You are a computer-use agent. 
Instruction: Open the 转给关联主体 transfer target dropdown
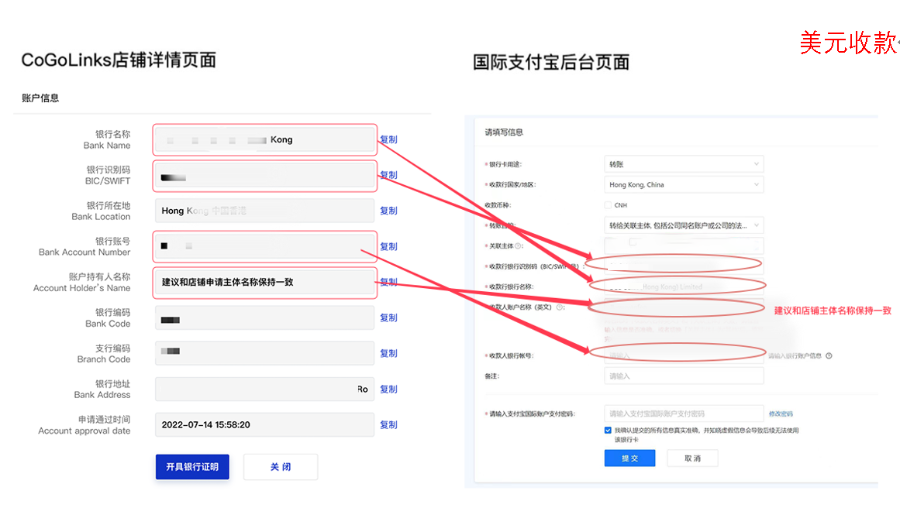684,225
